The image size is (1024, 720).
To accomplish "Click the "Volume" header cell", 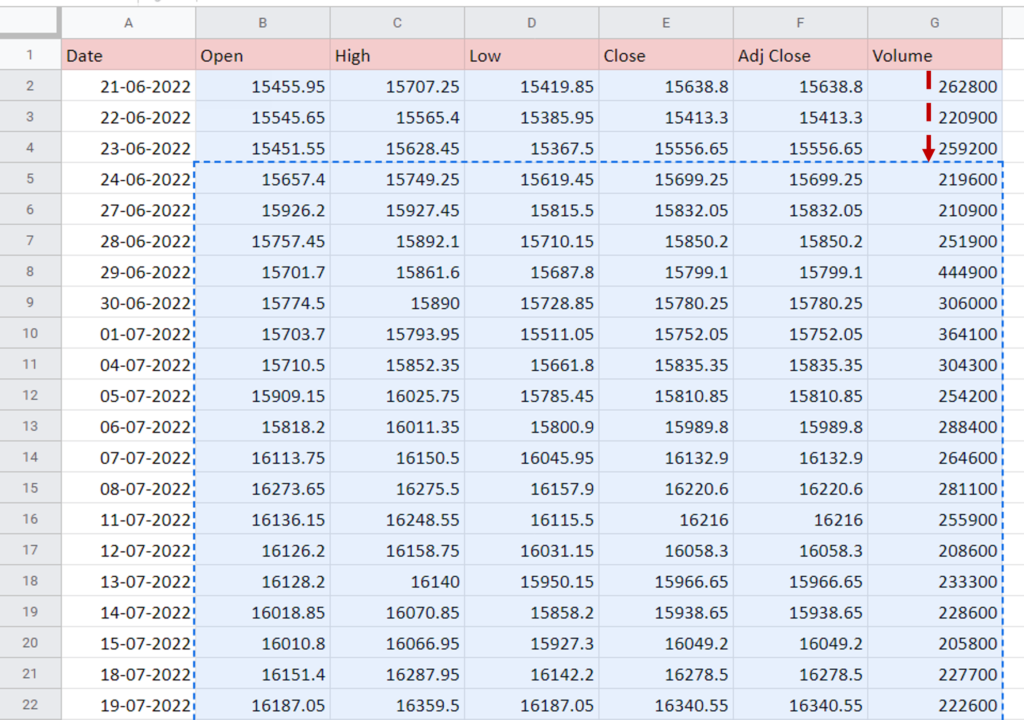I will [x=935, y=55].
